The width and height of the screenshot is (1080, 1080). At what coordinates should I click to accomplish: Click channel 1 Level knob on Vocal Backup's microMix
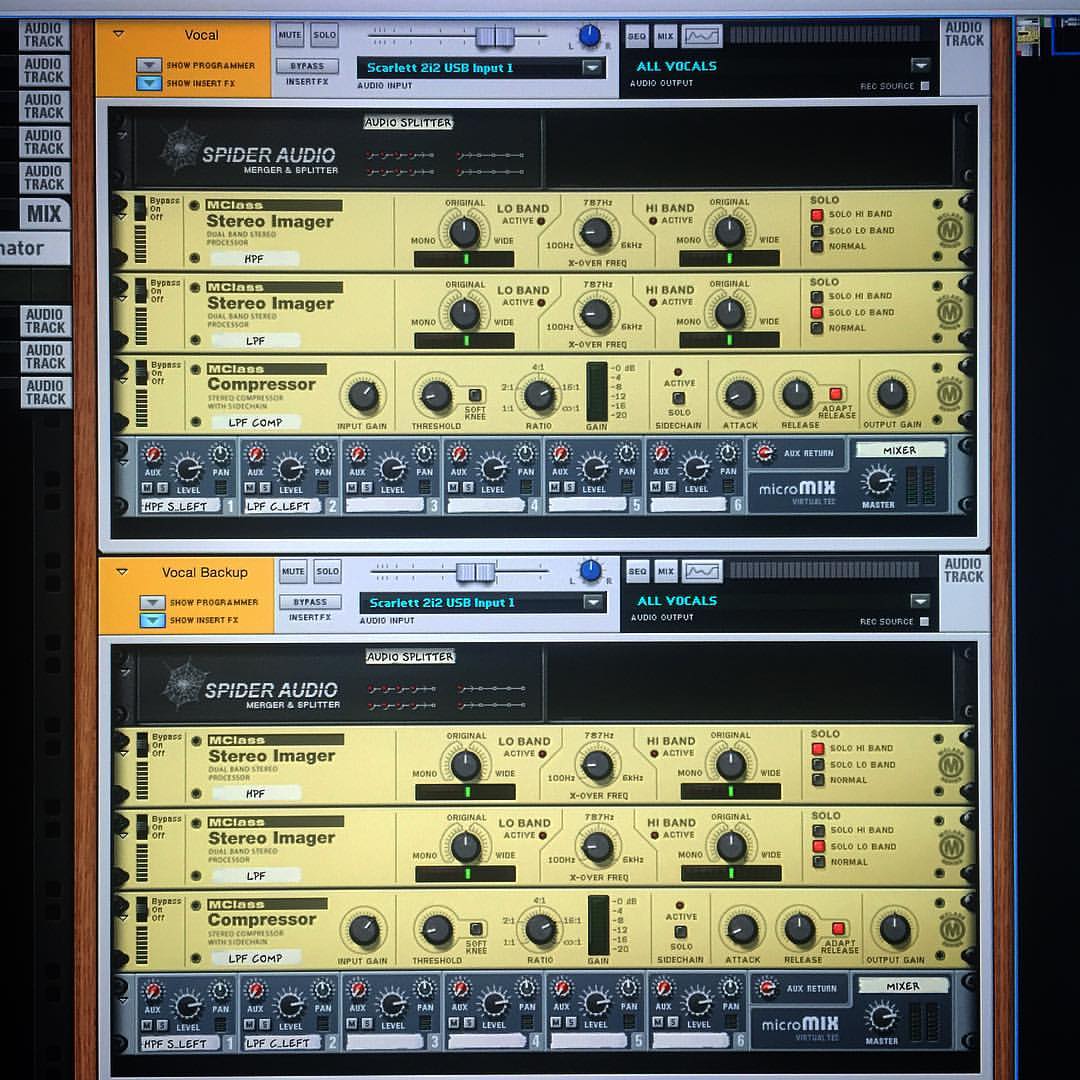click(x=188, y=1006)
